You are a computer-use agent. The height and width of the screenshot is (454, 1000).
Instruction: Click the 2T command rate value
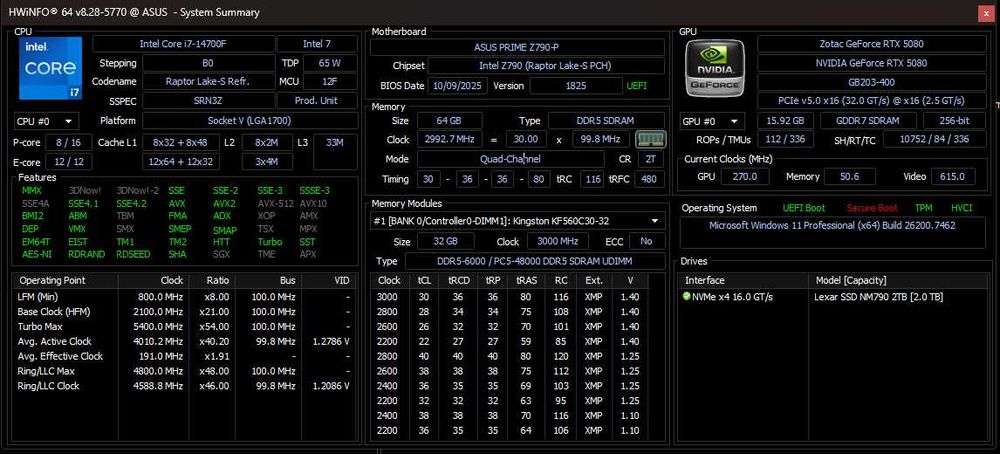point(649,159)
